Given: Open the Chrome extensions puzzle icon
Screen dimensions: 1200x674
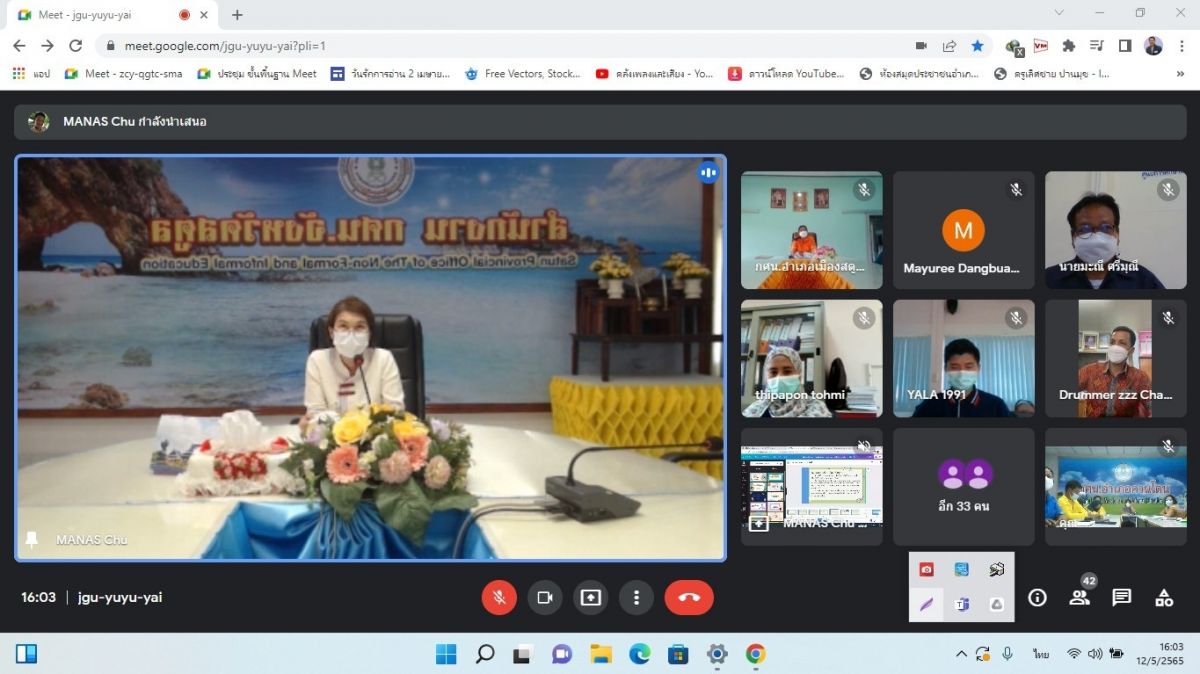Looking at the screenshot, I should [1069, 46].
